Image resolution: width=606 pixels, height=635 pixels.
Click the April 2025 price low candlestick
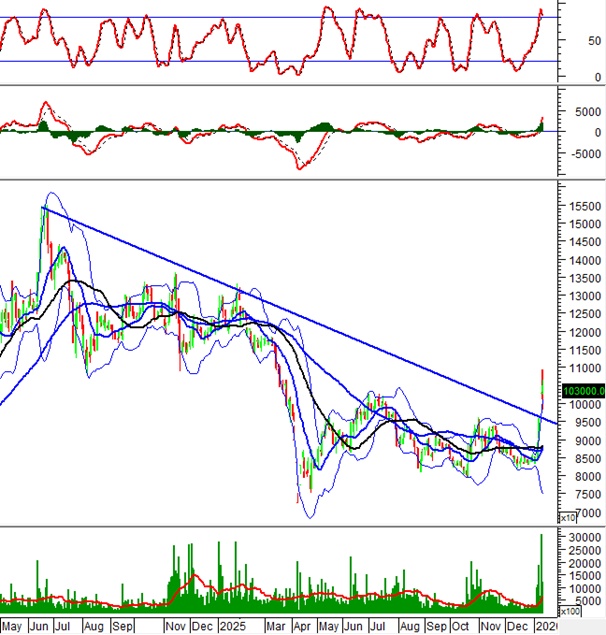[299, 497]
